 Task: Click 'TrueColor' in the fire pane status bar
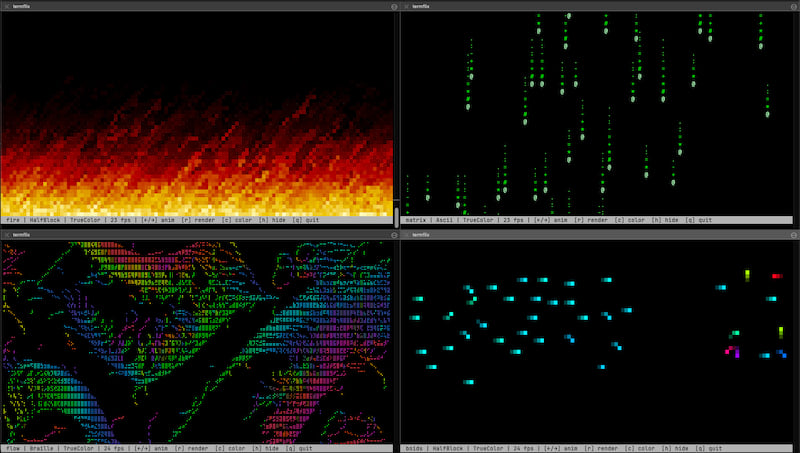click(85, 220)
